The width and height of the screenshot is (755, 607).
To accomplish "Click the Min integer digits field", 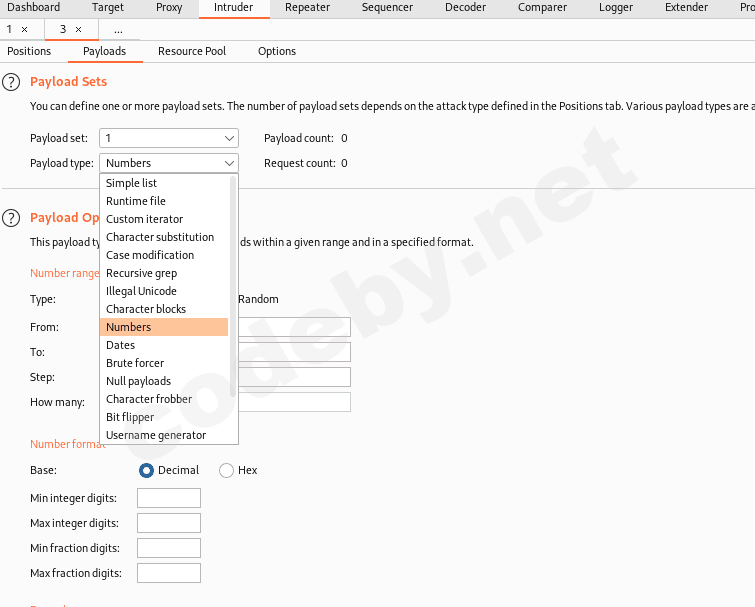I will click(x=168, y=498).
